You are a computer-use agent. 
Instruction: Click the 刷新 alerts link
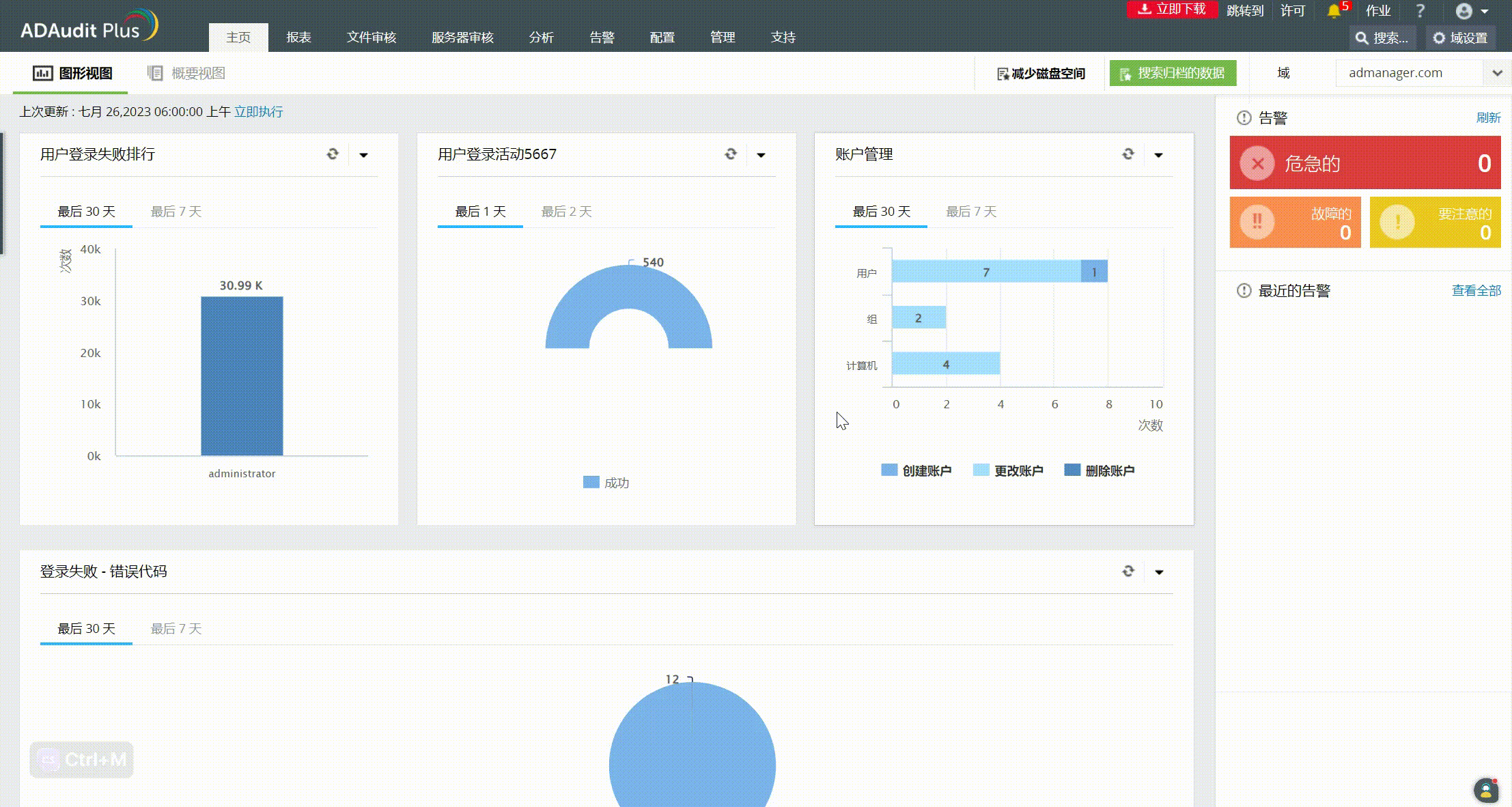1488,117
